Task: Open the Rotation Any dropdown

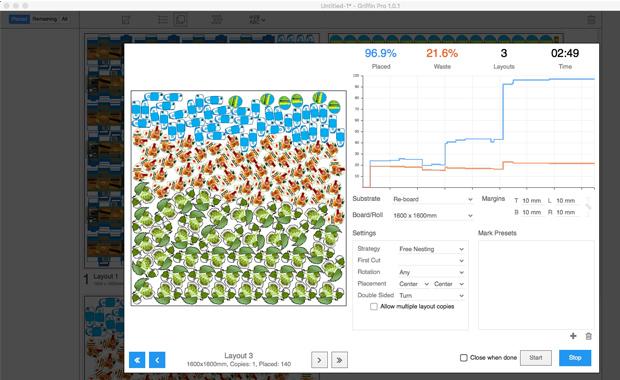Action: (x=431, y=272)
